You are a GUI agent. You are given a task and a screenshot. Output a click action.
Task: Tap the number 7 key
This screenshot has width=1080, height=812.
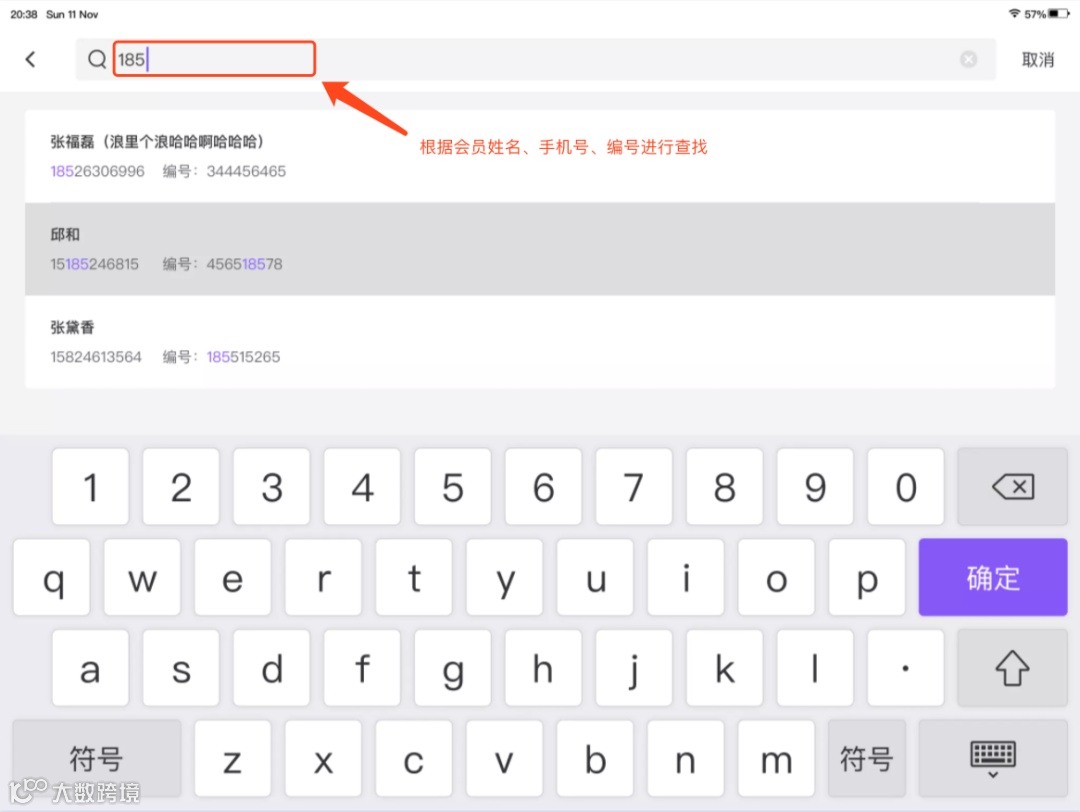(x=634, y=487)
